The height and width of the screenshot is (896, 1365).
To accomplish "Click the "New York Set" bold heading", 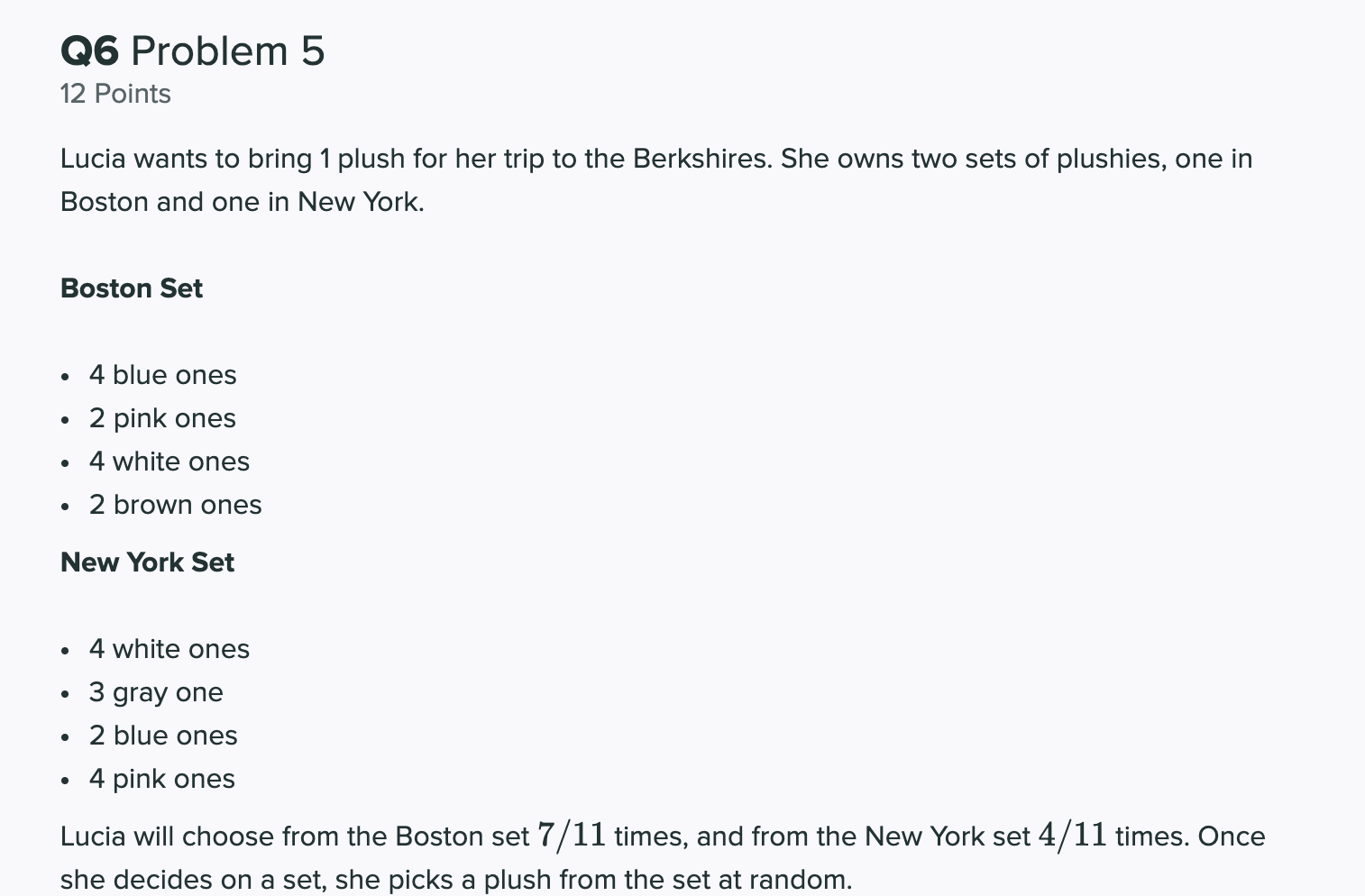I will click(x=147, y=562).
